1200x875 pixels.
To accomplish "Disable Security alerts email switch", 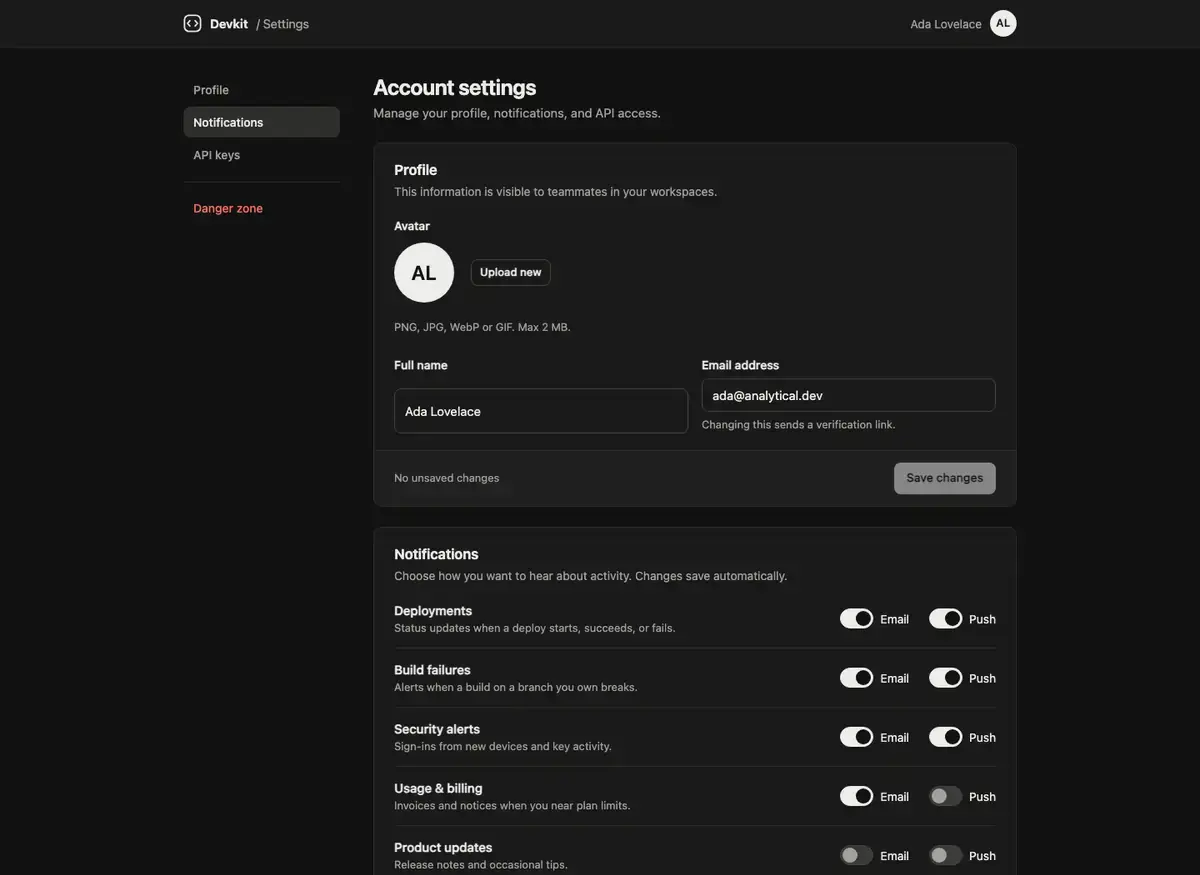I will (856, 737).
